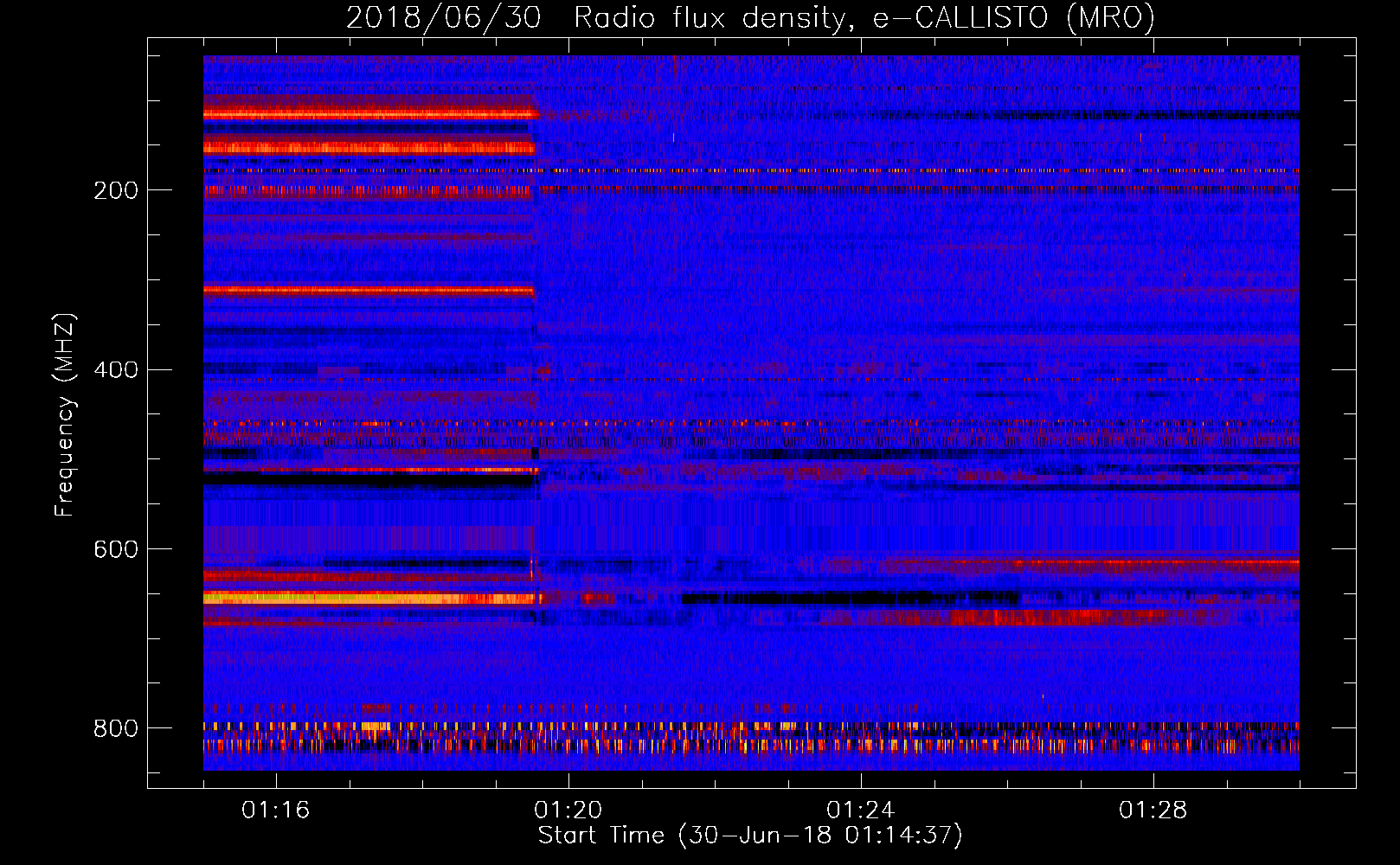Image resolution: width=1400 pixels, height=865 pixels.
Task: Click the 01:28 time tick label
Action: (1153, 811)
